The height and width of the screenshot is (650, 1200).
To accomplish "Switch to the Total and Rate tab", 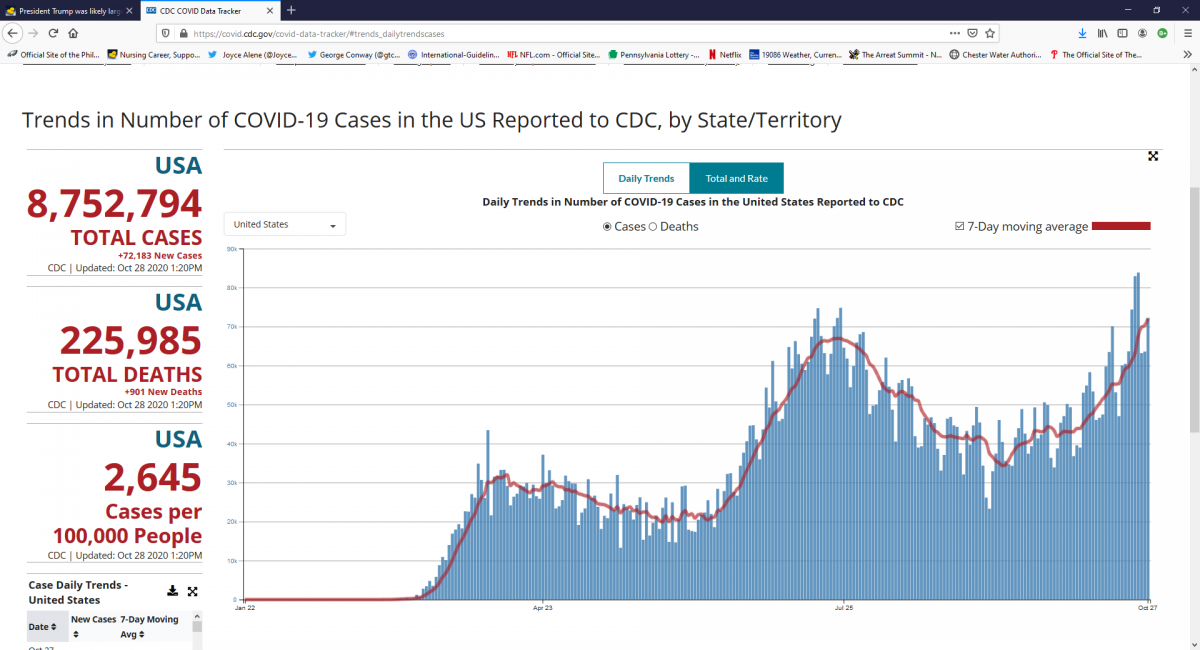I will click(736, 178).
